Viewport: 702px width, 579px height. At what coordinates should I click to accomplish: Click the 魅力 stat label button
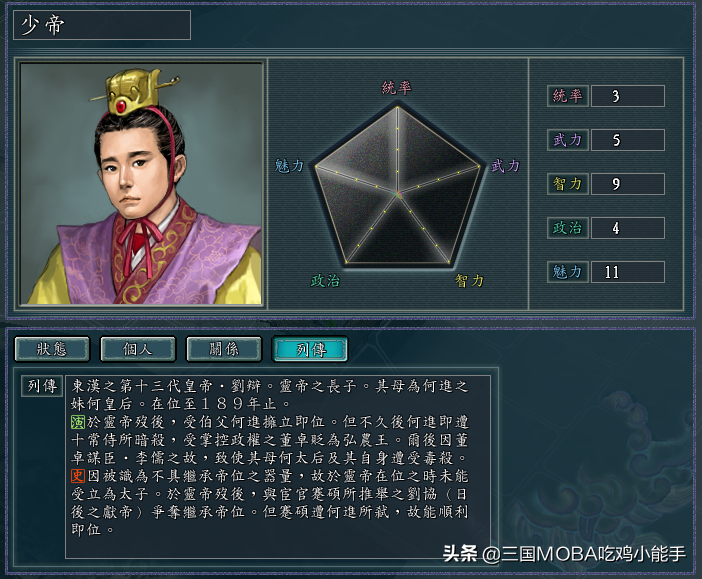pos(568,272)
